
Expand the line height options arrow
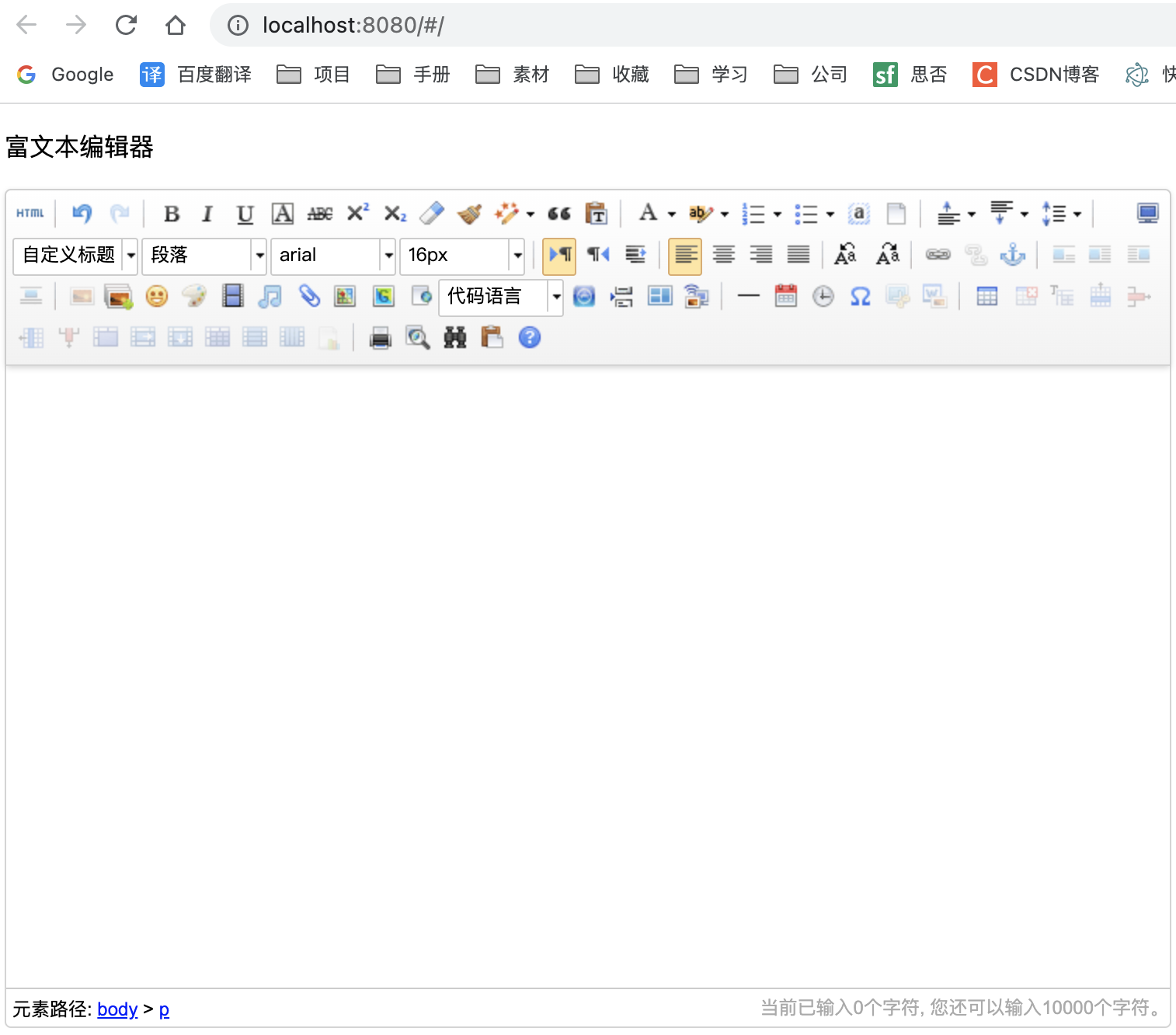(x=1077, y=214)
